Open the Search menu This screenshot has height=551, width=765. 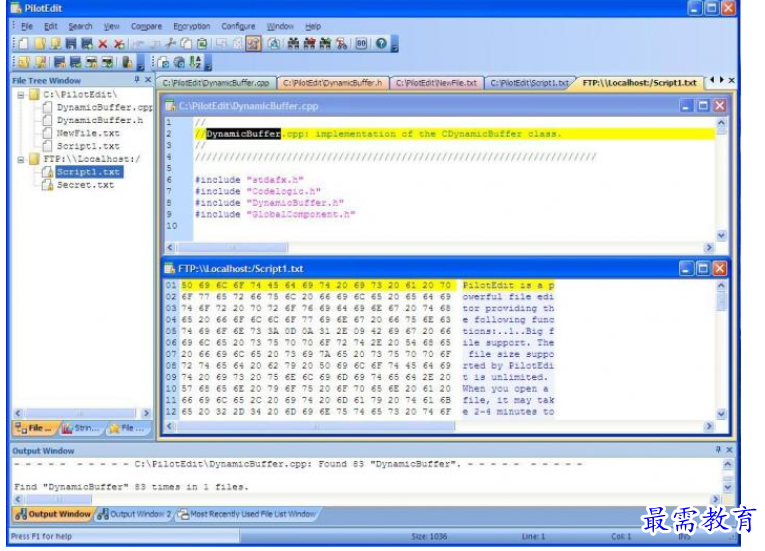(80, 26)
